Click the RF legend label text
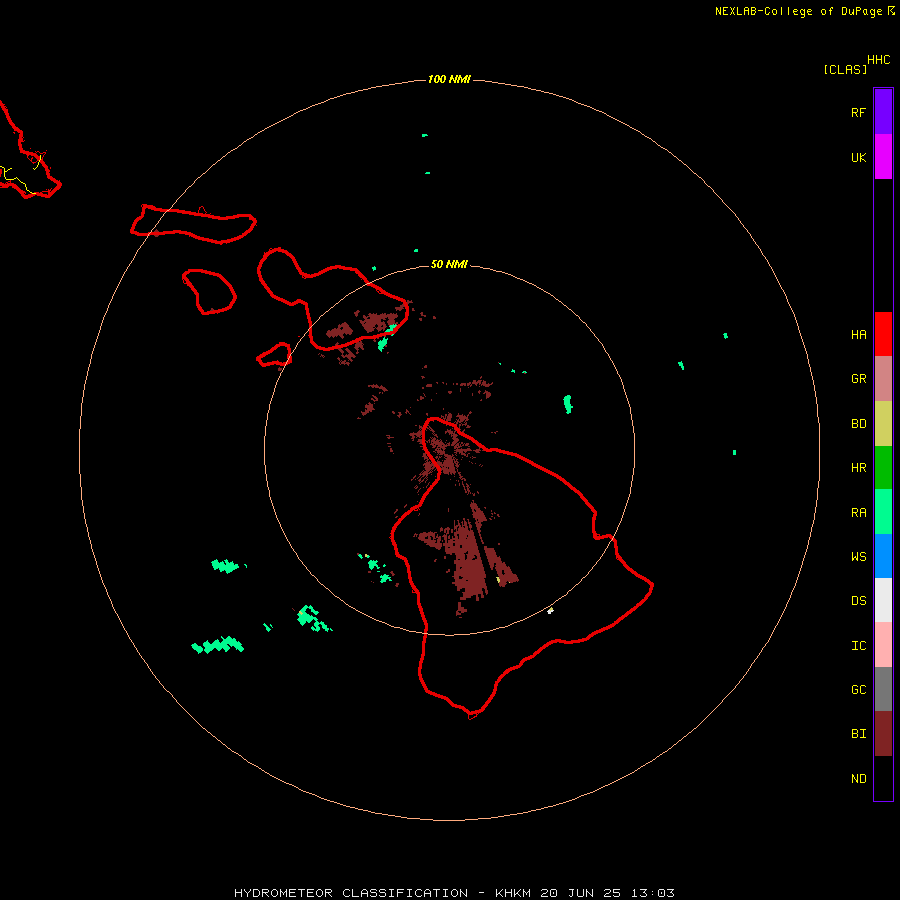This screenshot has height=900, width=900. tap(858, 112)
